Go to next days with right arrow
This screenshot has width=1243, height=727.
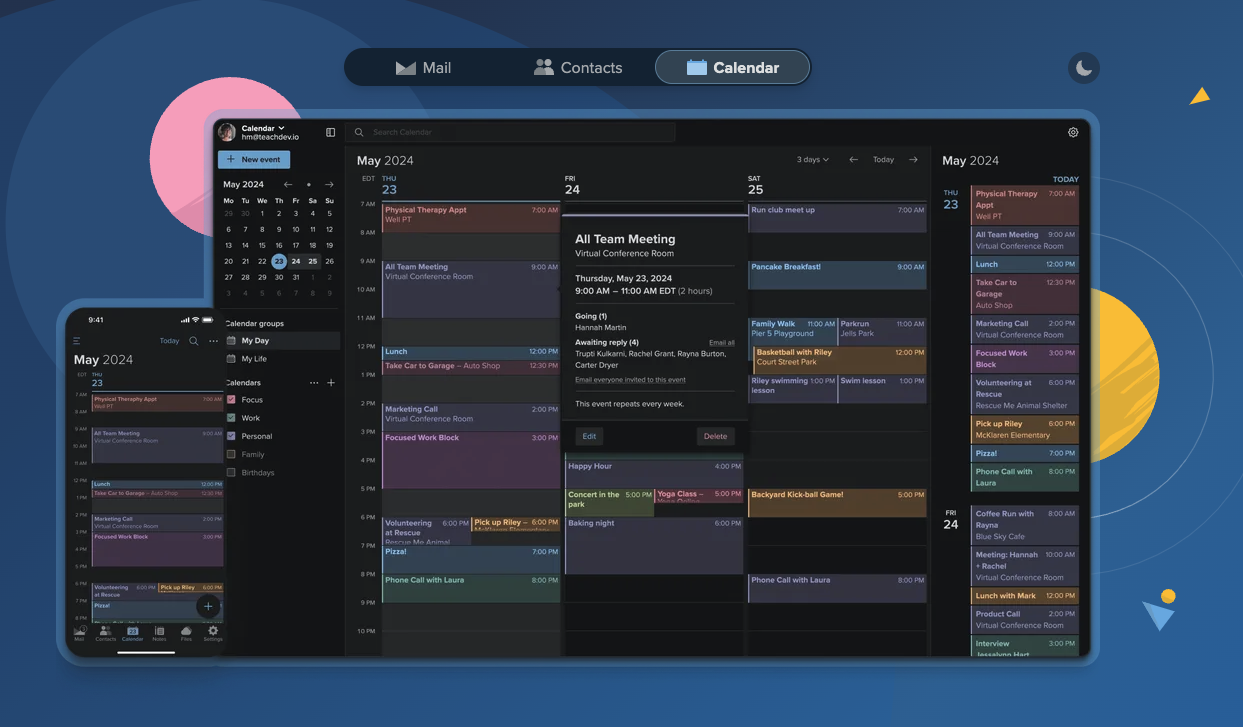point(913,160)
